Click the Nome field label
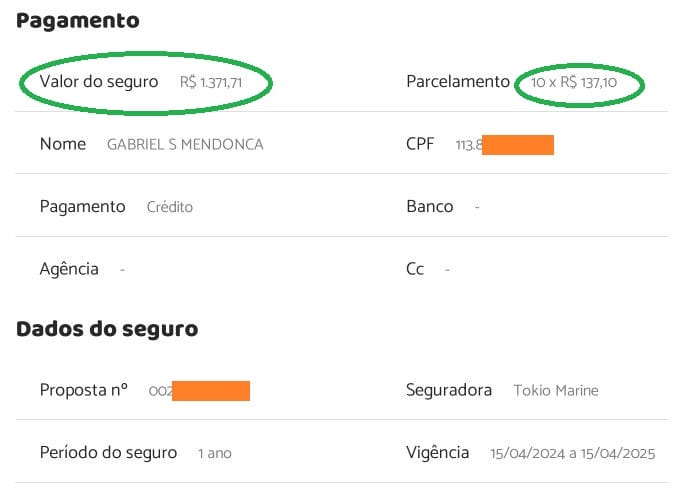This screenshot has width=695, height=503. (x=63, y=144)
